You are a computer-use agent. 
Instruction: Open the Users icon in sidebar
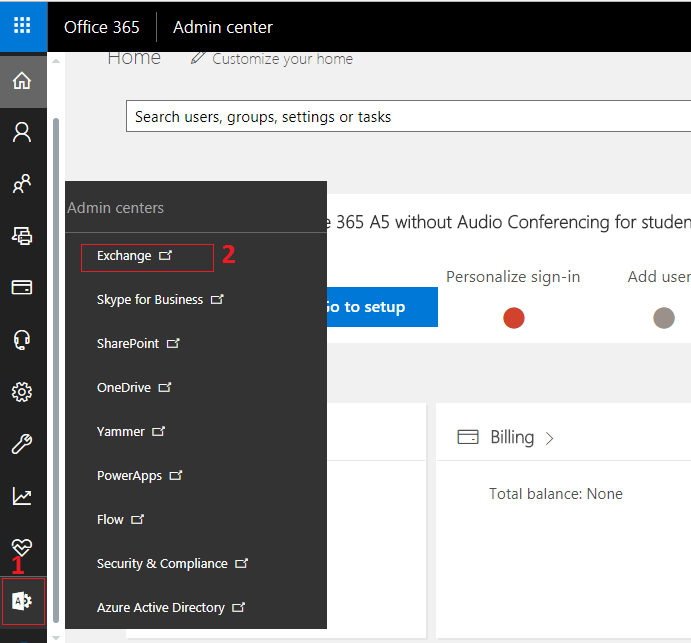click(x=22, y=131)
